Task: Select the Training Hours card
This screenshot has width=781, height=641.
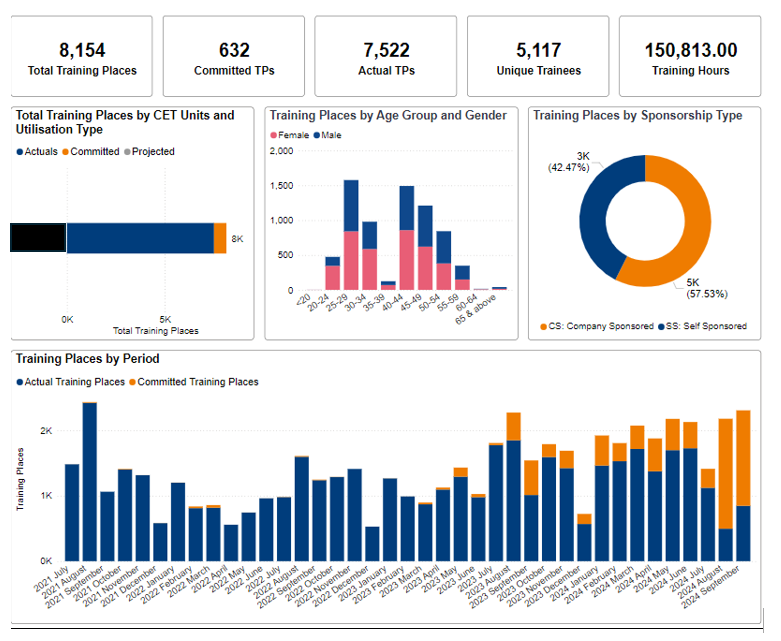Action: click(x=690, y=57)
